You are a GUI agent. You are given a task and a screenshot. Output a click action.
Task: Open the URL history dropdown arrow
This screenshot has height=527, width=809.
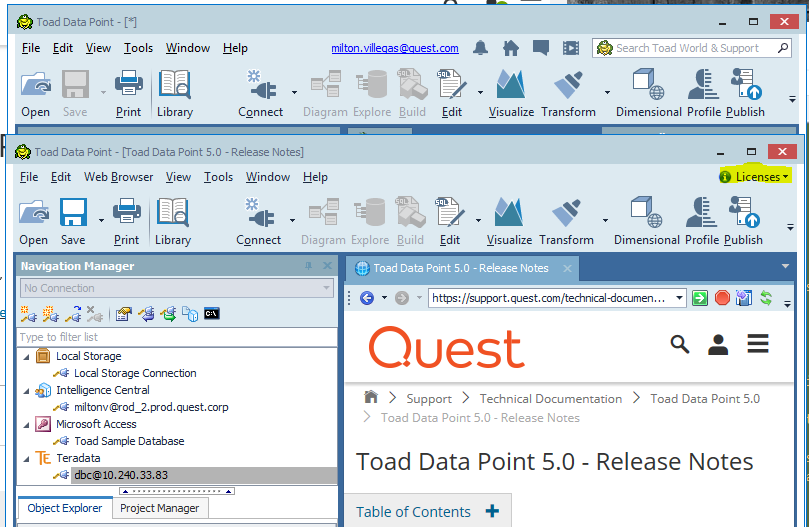pyautogui.click(x=679, y=298)
